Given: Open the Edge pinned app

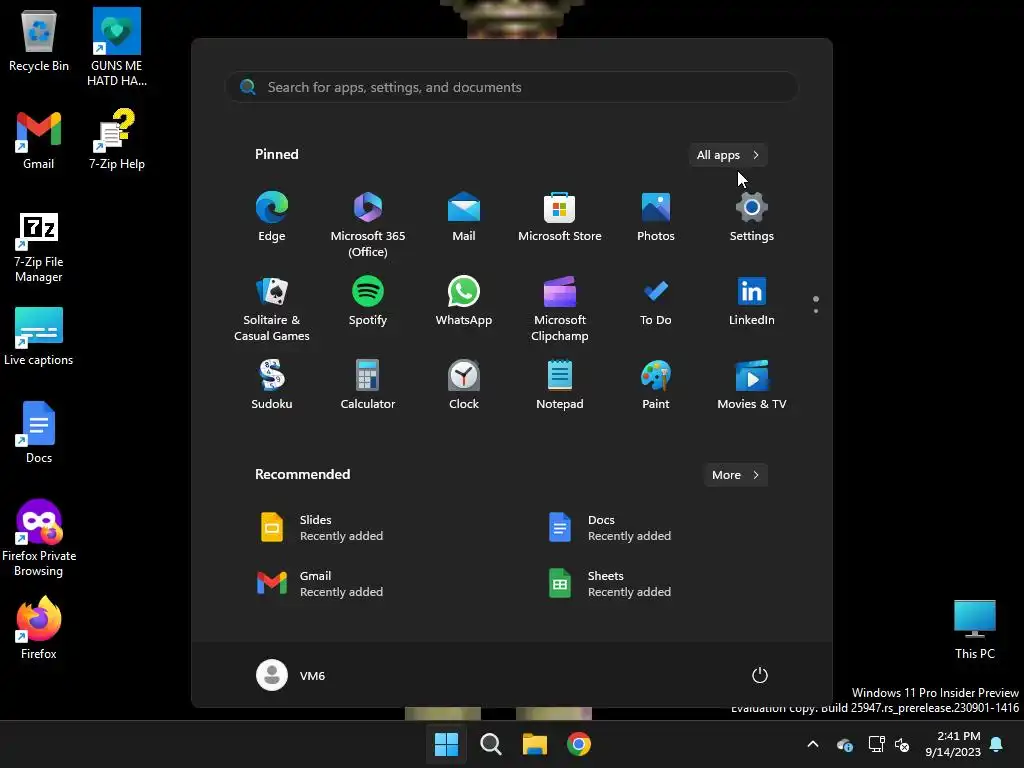Looking at the screenshot, I should [x=272, y=217].
